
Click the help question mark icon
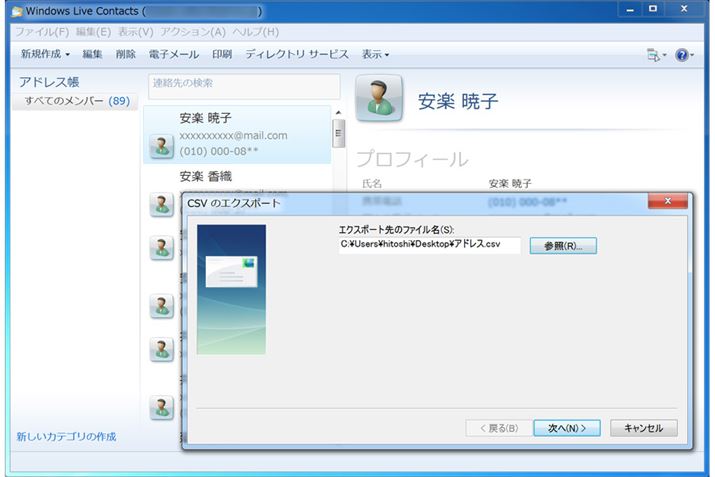pos(684,54)
